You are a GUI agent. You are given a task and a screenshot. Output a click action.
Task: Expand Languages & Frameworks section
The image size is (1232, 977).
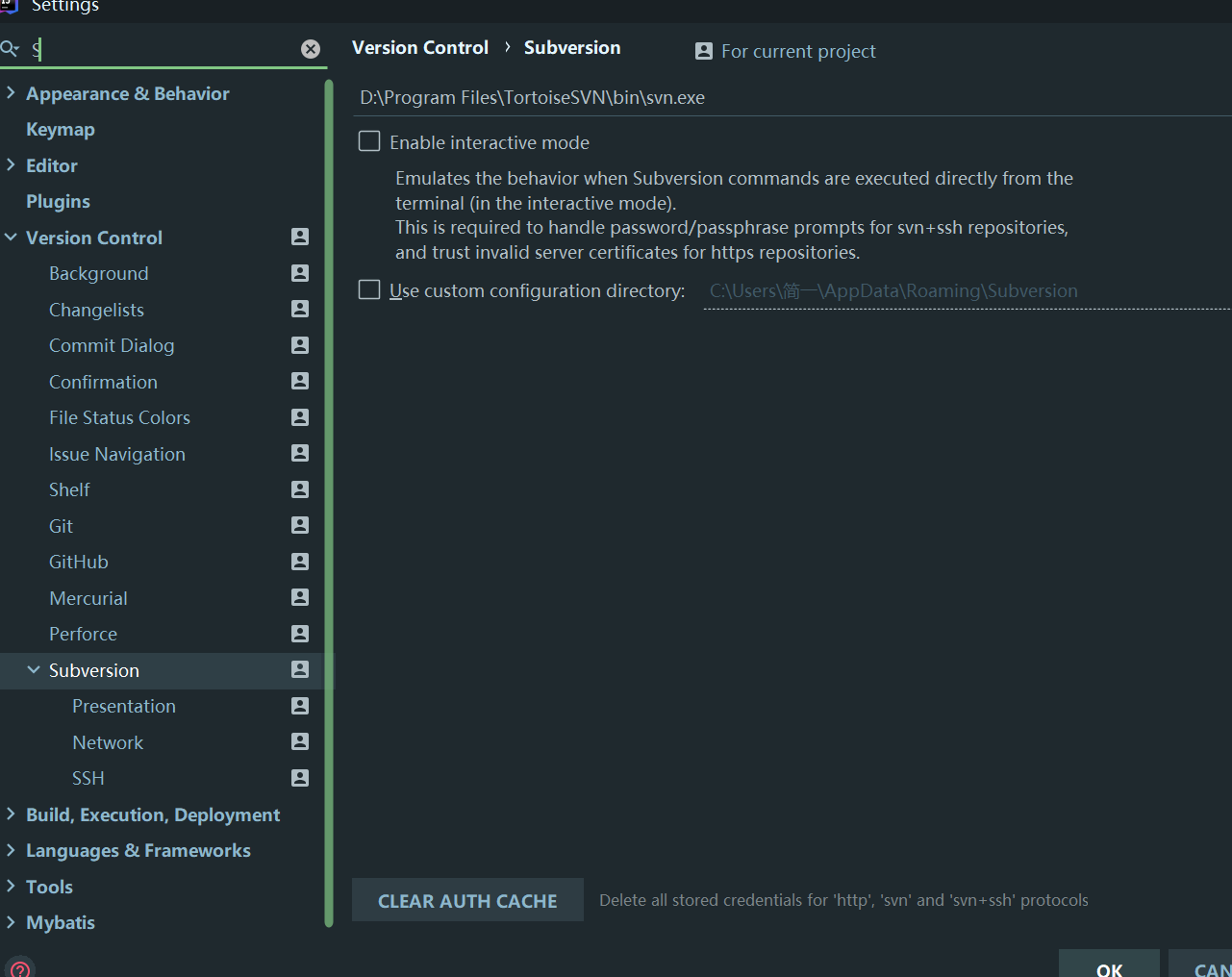[x=11, y=850]
